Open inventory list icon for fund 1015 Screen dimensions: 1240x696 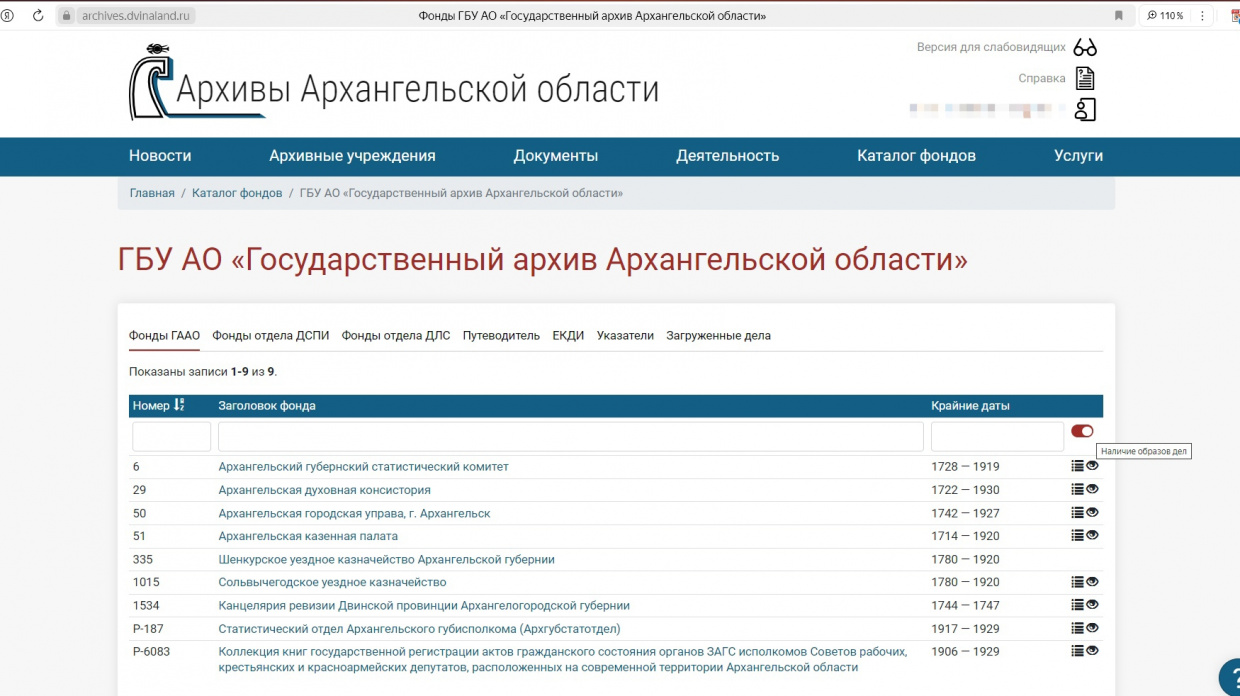pos(1077,582)
